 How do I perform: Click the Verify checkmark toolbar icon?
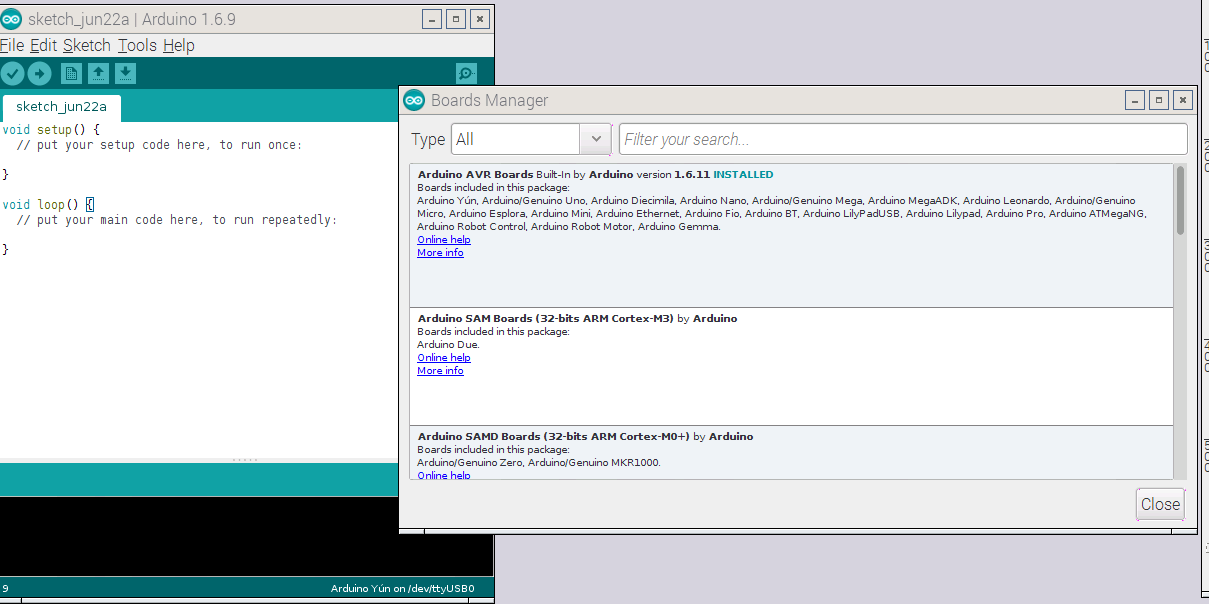tap(12, 73)
